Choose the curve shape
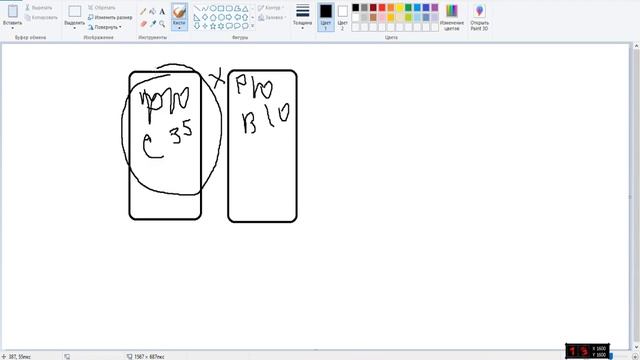640x360 pixels. (x=205, y=8)
